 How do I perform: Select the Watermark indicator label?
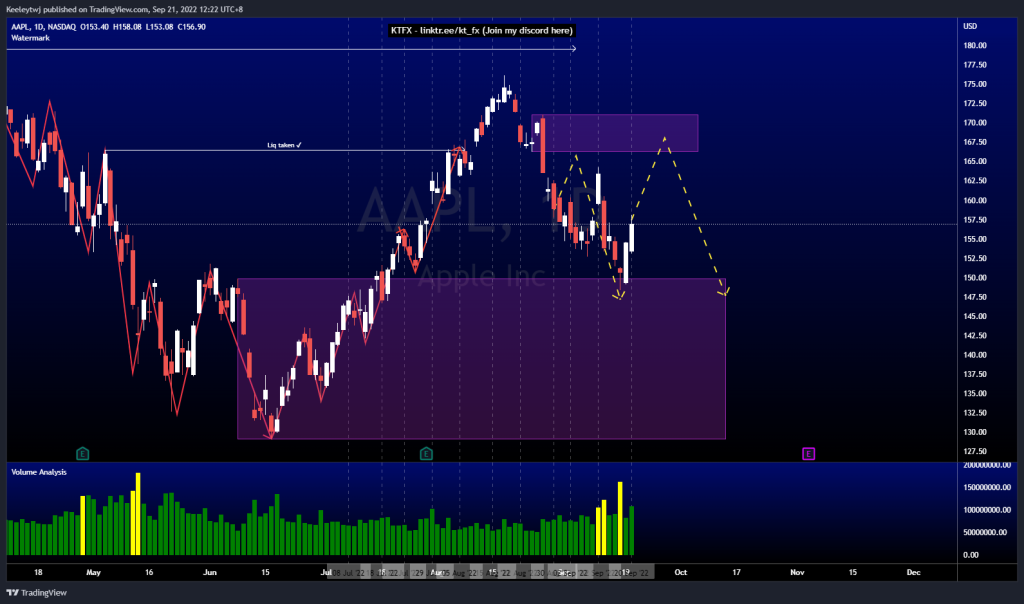click(x=30, y=38)
